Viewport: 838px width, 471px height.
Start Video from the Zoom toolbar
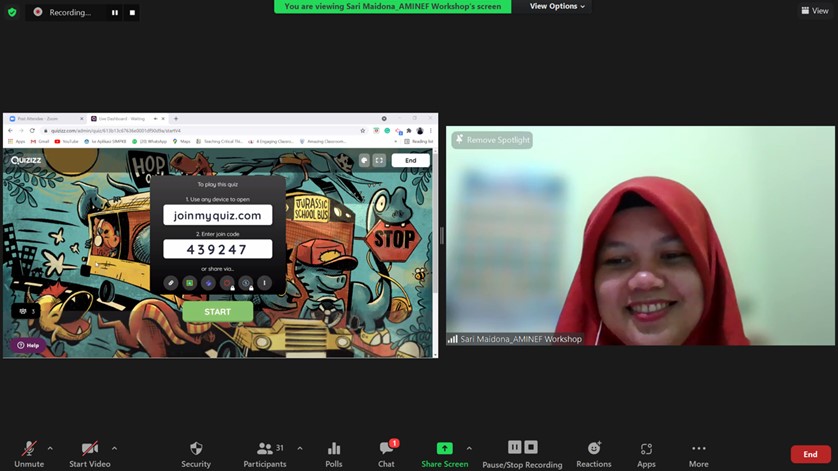(x=89, y=454)
